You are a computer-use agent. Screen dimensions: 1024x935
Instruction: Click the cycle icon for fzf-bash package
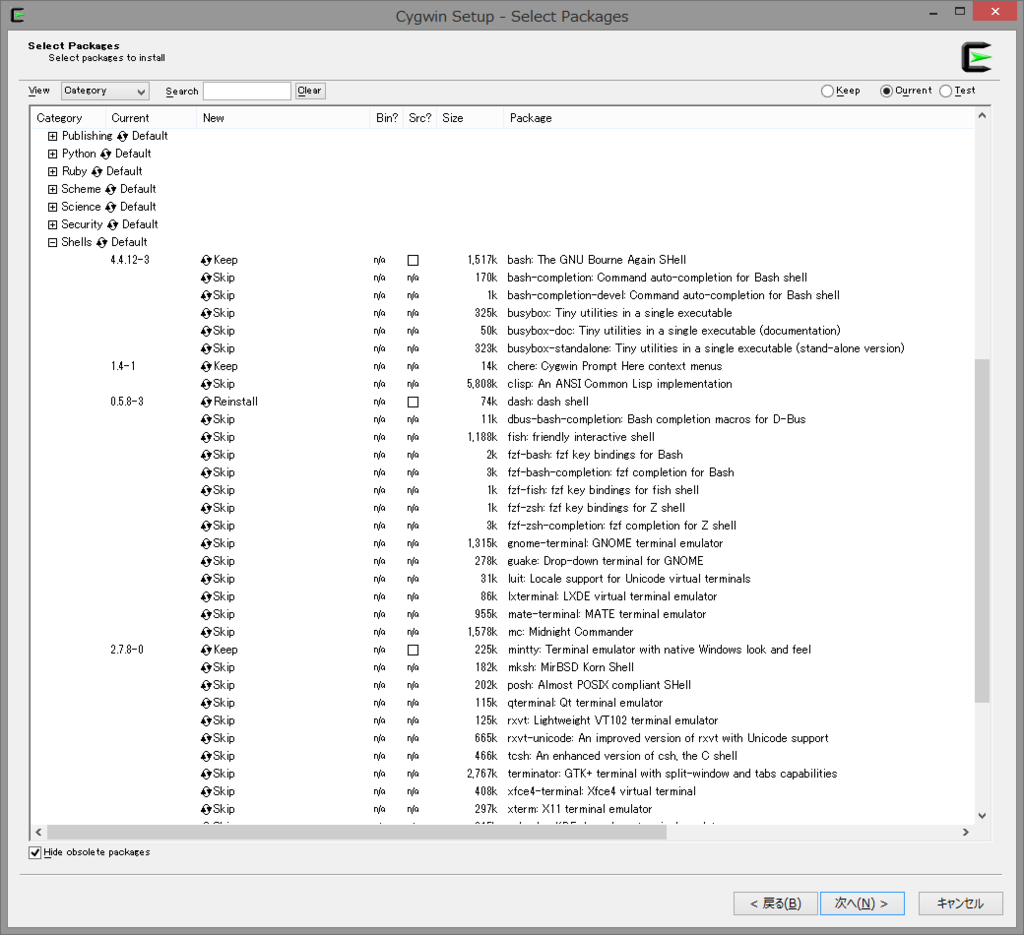(x=206, y=455)
